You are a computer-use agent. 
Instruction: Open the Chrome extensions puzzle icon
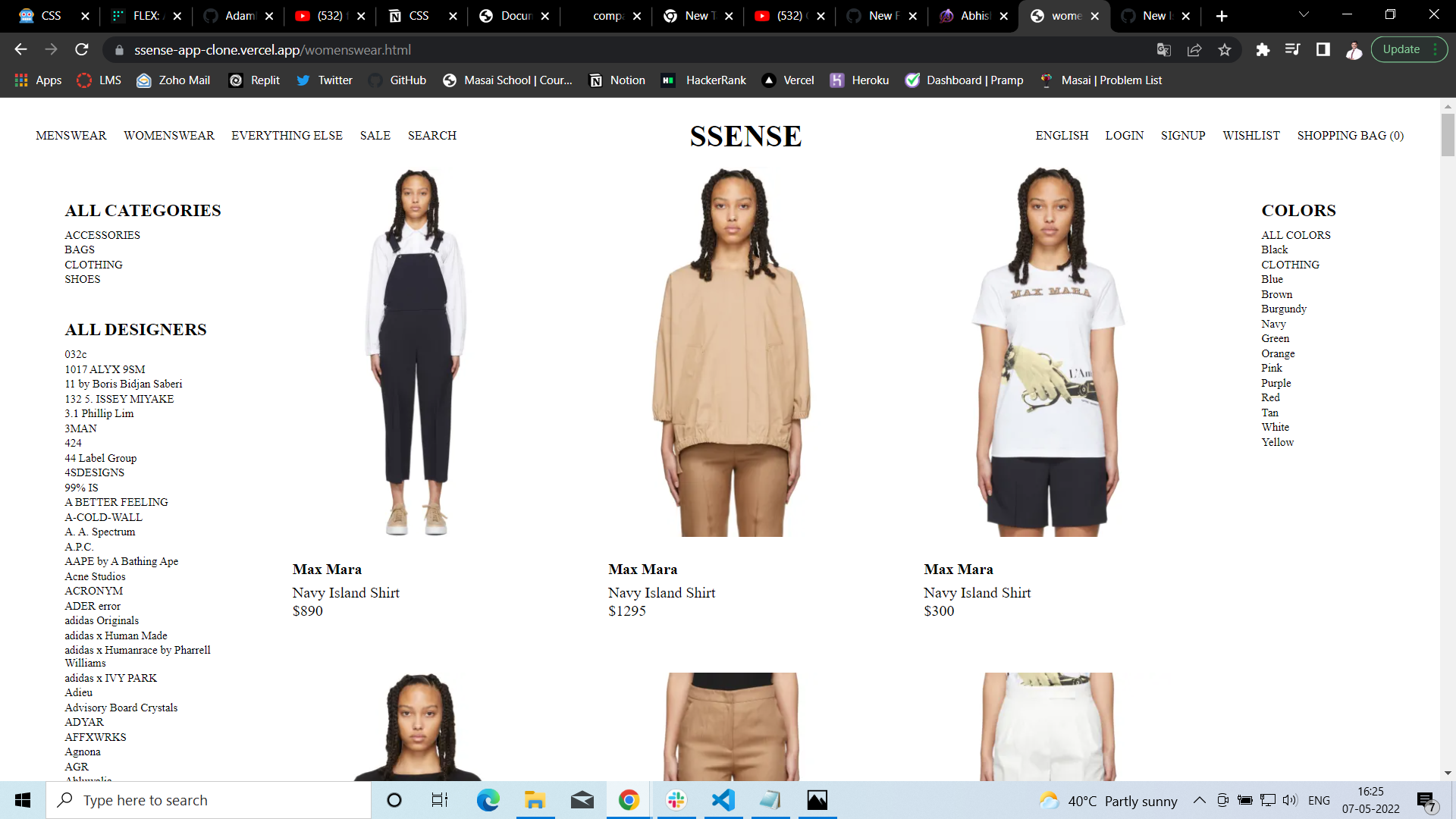tap(1263, 50)
